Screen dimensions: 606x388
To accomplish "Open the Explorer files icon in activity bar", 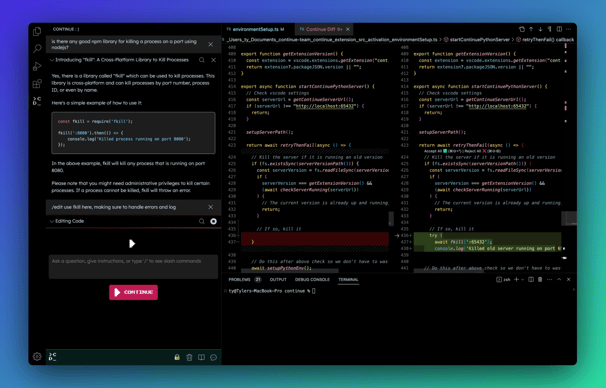I will [37, 31].
